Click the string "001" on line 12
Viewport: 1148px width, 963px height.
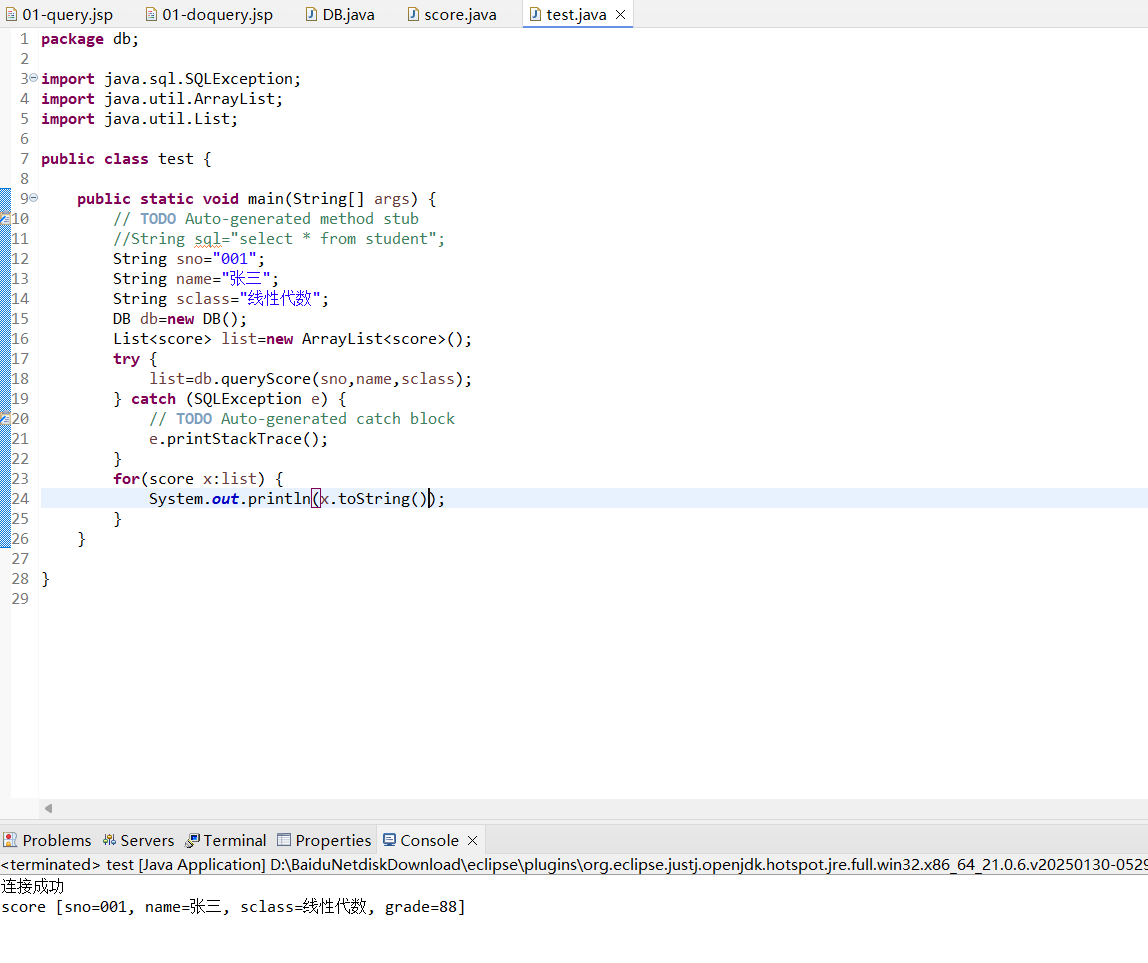pos(234,259)
